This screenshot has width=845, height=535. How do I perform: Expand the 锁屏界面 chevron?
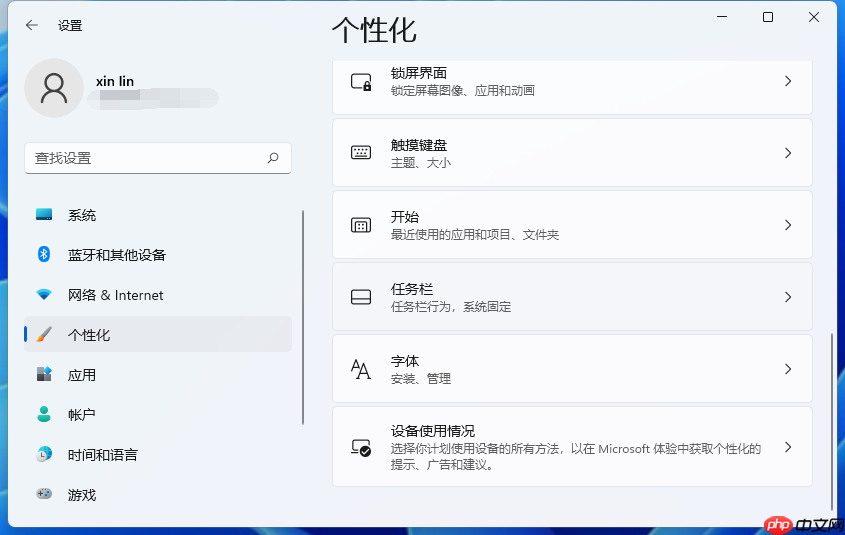click(788, 81)
